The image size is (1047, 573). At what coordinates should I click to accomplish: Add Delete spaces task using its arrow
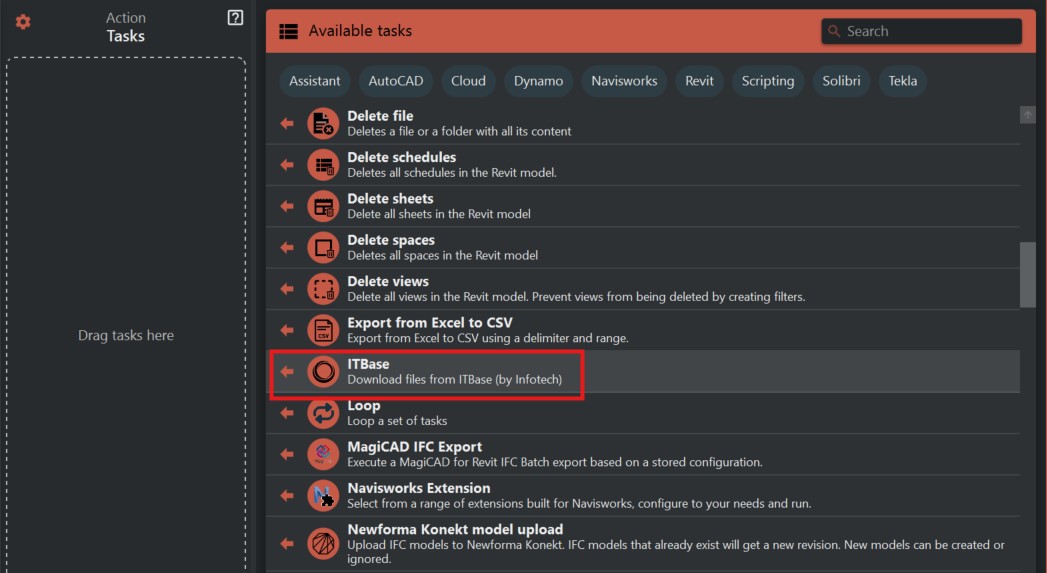287,247
